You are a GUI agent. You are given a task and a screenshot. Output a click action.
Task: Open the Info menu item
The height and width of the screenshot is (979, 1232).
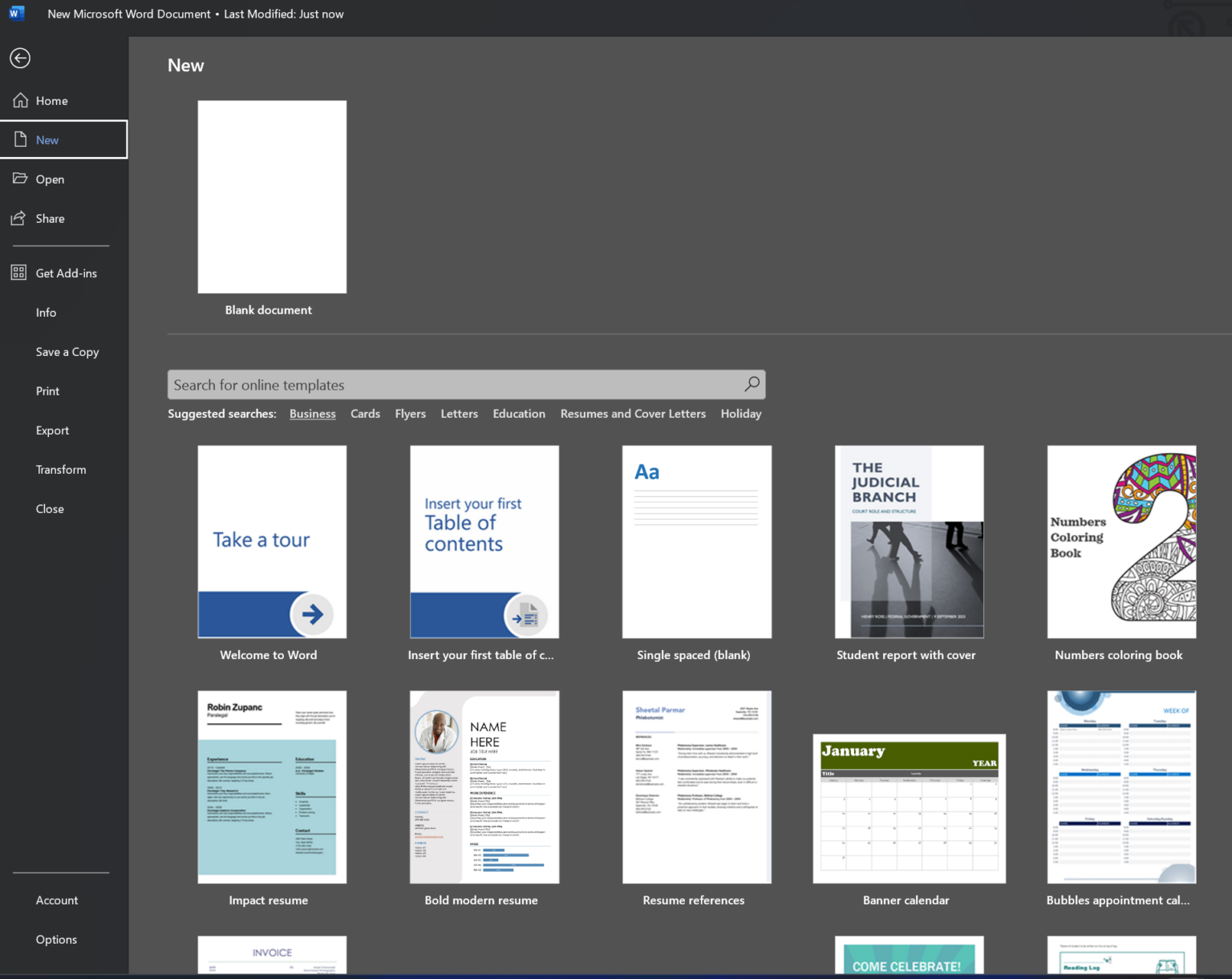click(46, 313)
